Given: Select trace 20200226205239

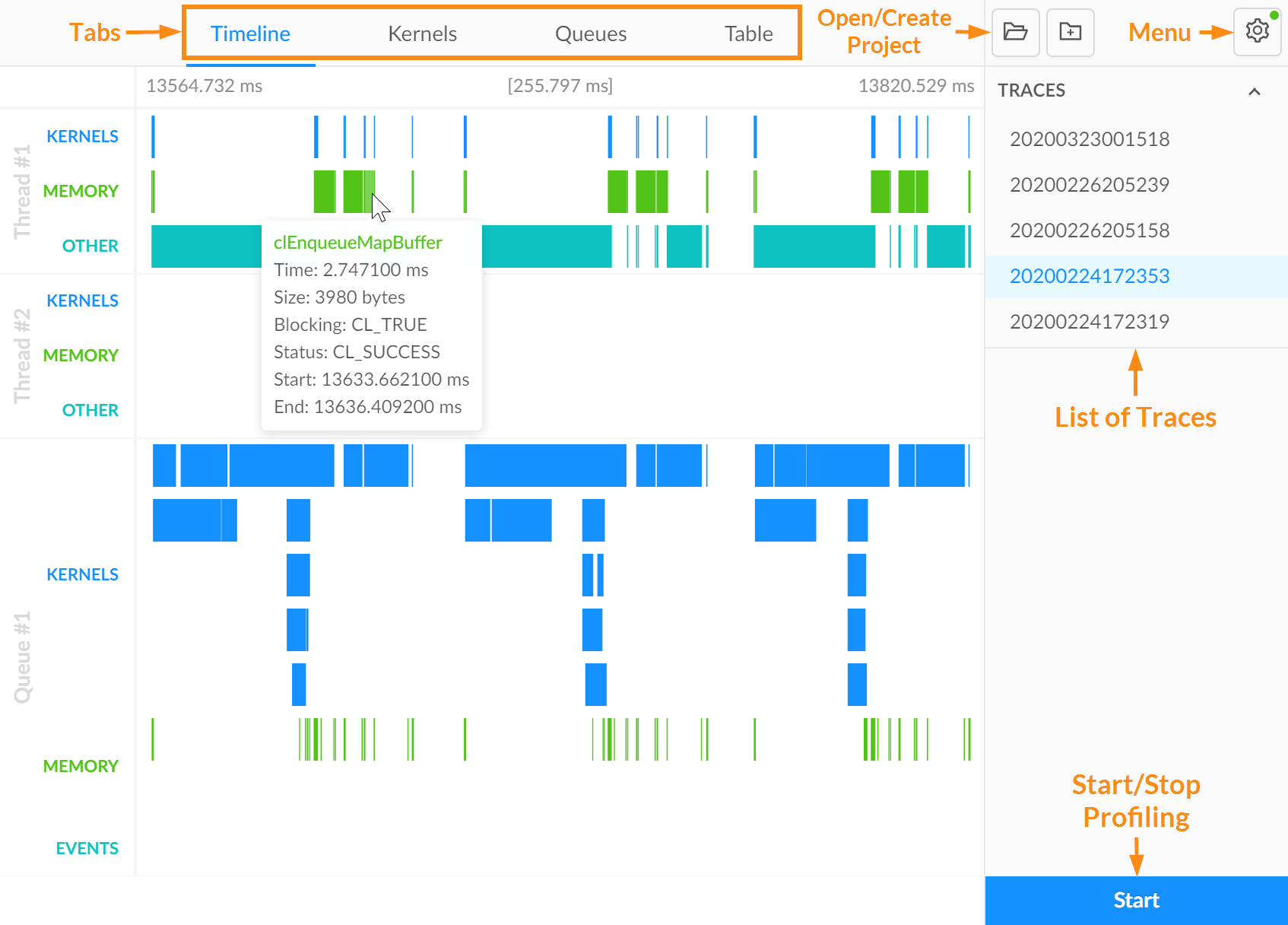Looking at the screenshot, I should point(1137,185).
